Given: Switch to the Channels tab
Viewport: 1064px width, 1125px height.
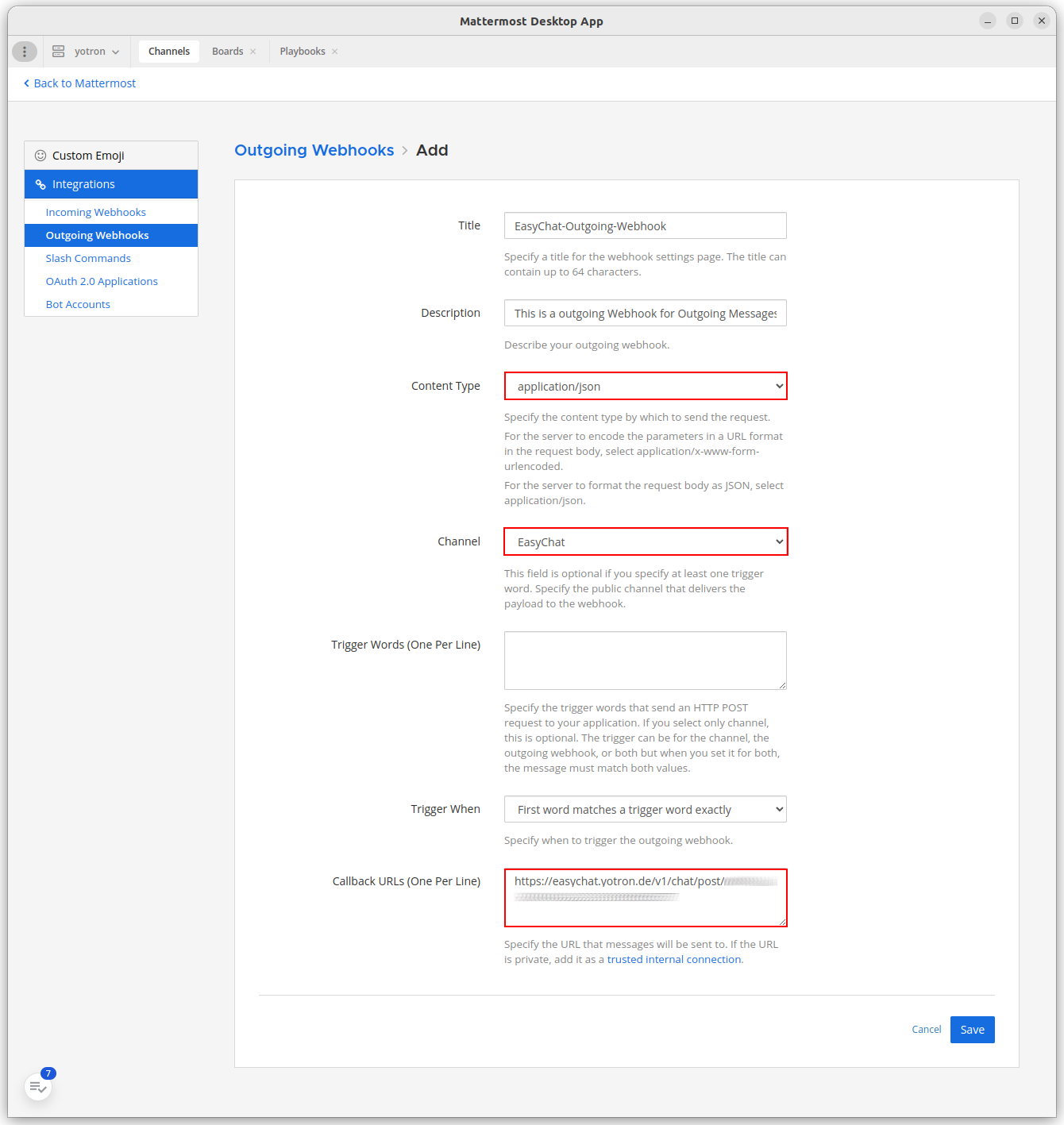Looking at the screenshot, I should [x=169, y=52].
